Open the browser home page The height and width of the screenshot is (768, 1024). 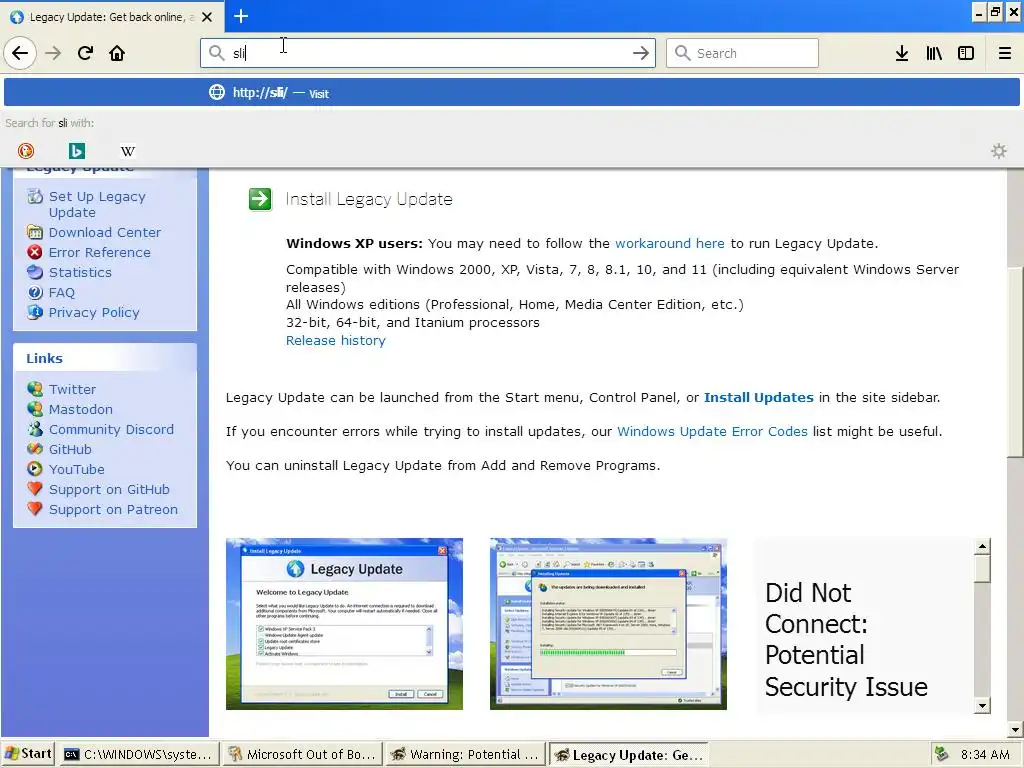117,53
